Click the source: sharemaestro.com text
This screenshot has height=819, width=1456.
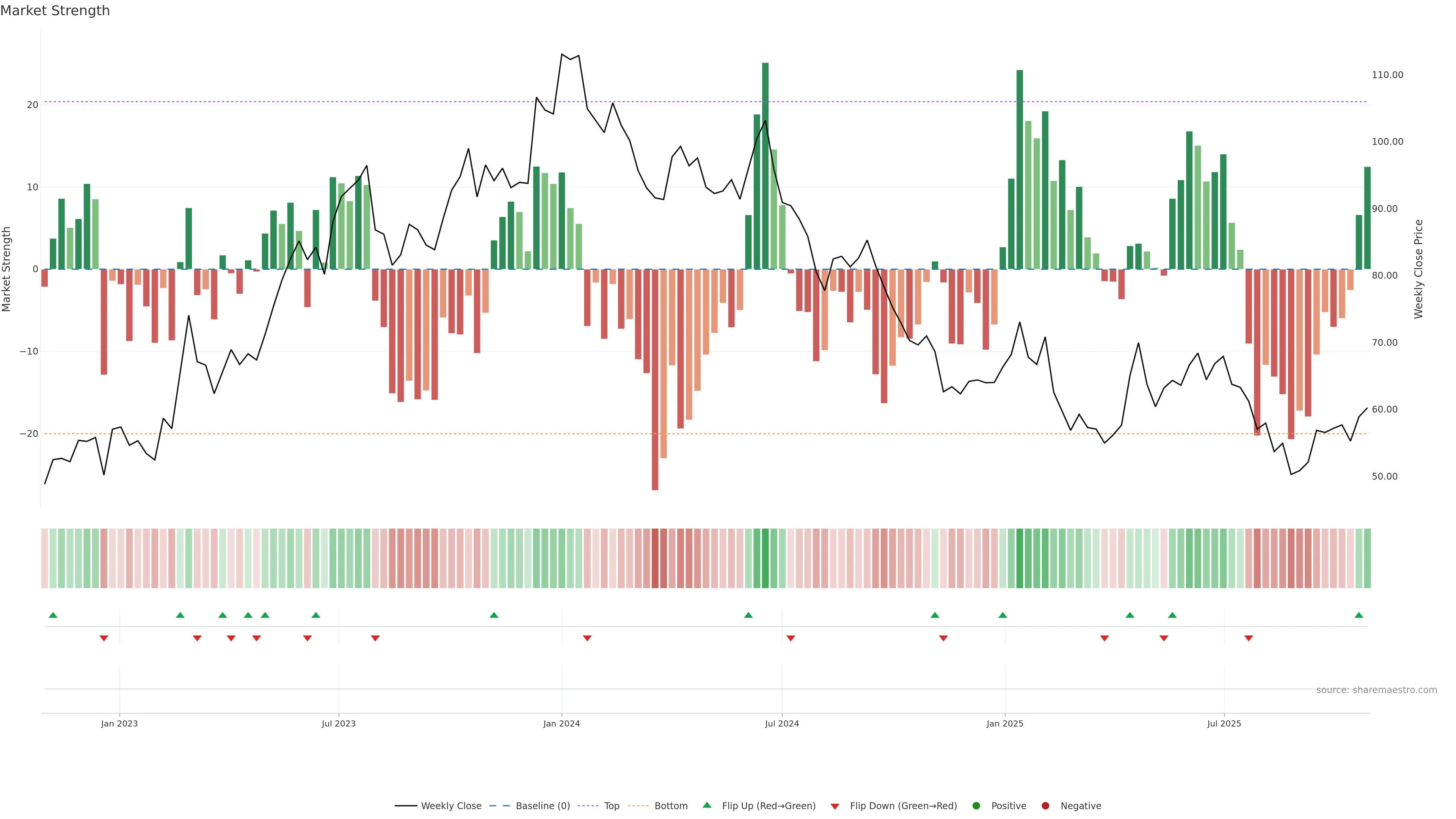pyautogui.click(x=1376, y=690)
